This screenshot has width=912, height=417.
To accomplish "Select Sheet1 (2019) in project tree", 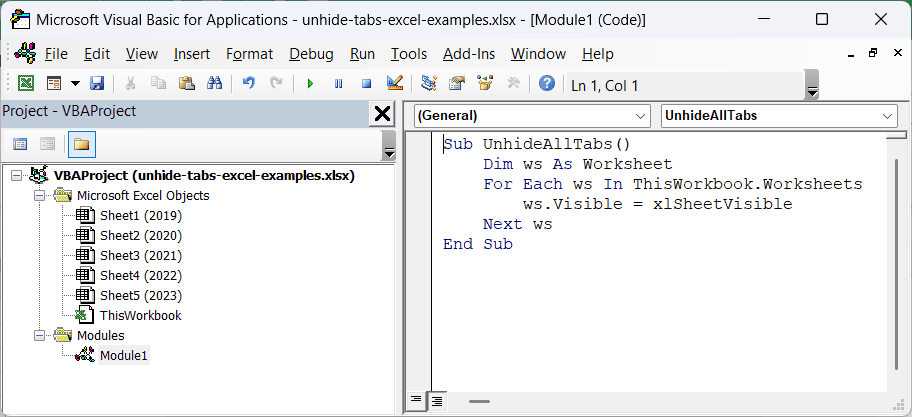I will (x=141, y=216).
